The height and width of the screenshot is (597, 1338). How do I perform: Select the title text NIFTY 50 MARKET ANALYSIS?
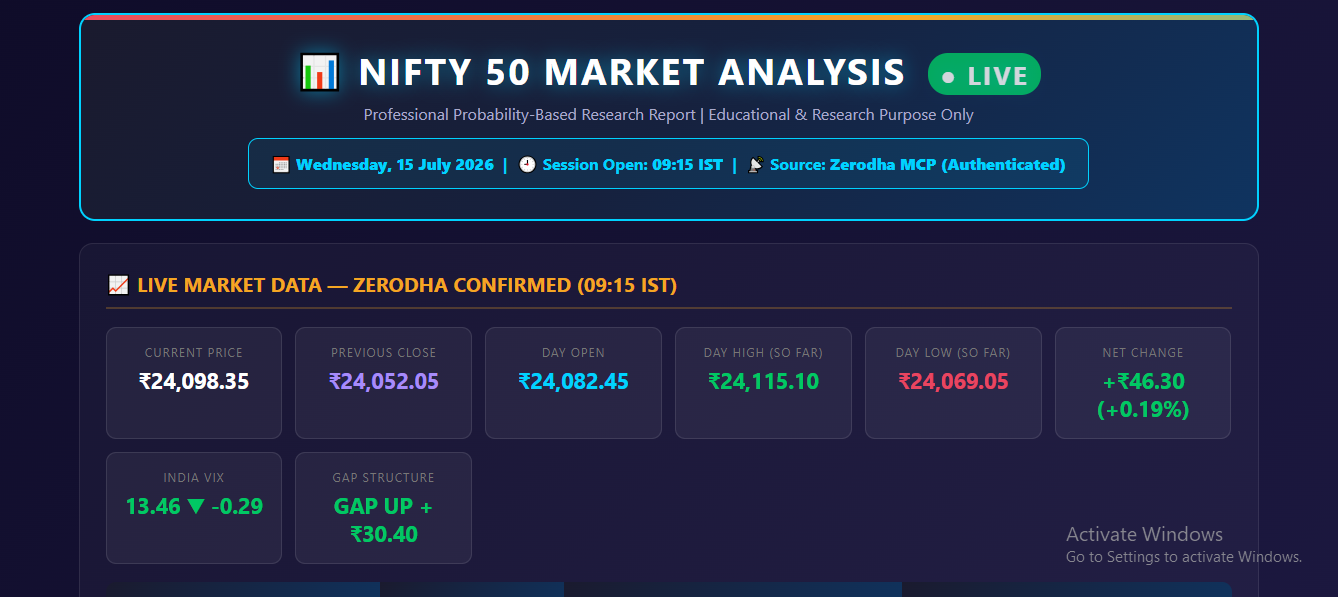(x=632, y=73)
